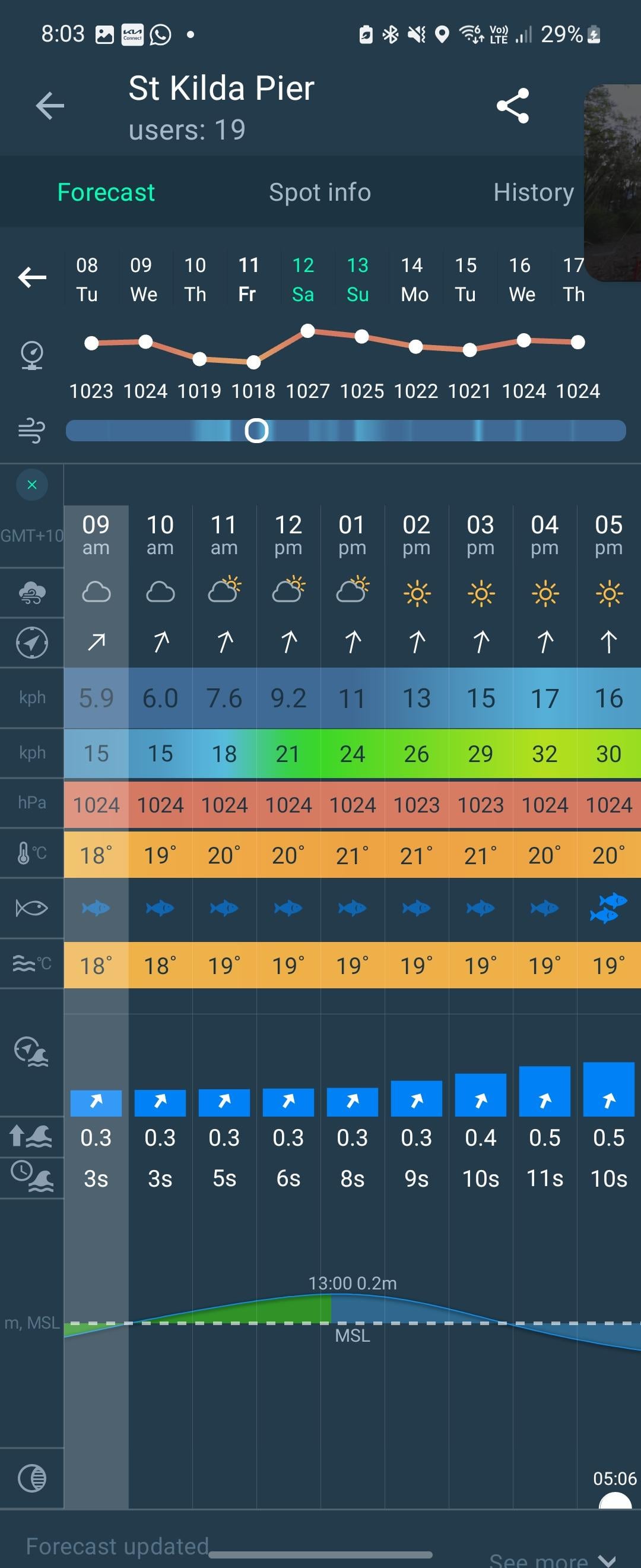
Task: Tap the moon phase icon
Action: click(31, 1478)
